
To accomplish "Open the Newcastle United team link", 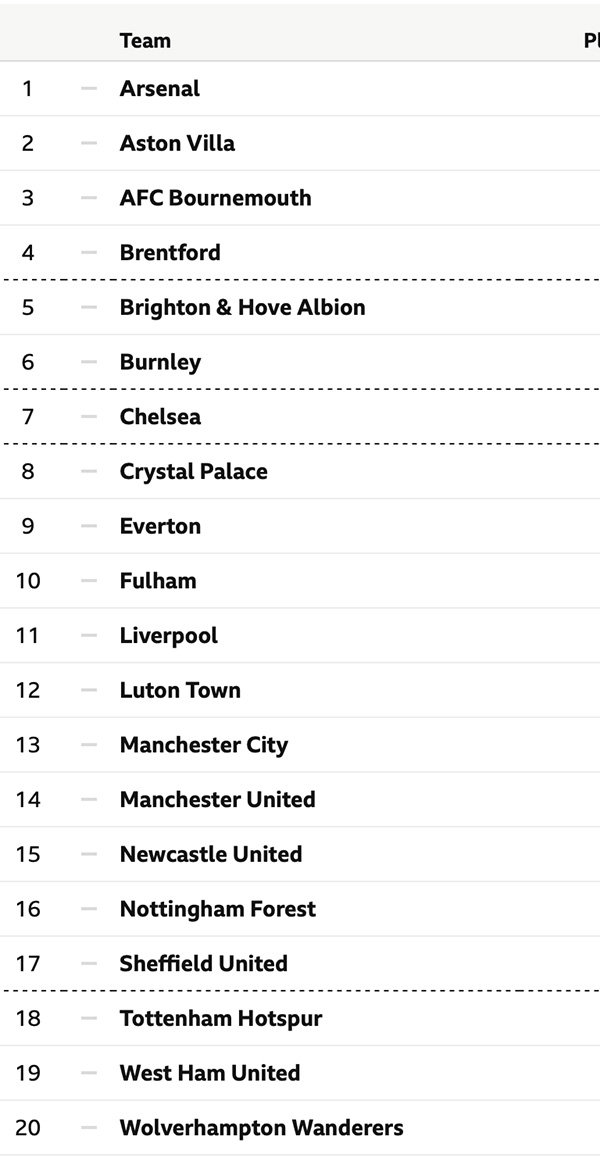I will (x=210, y=854).
